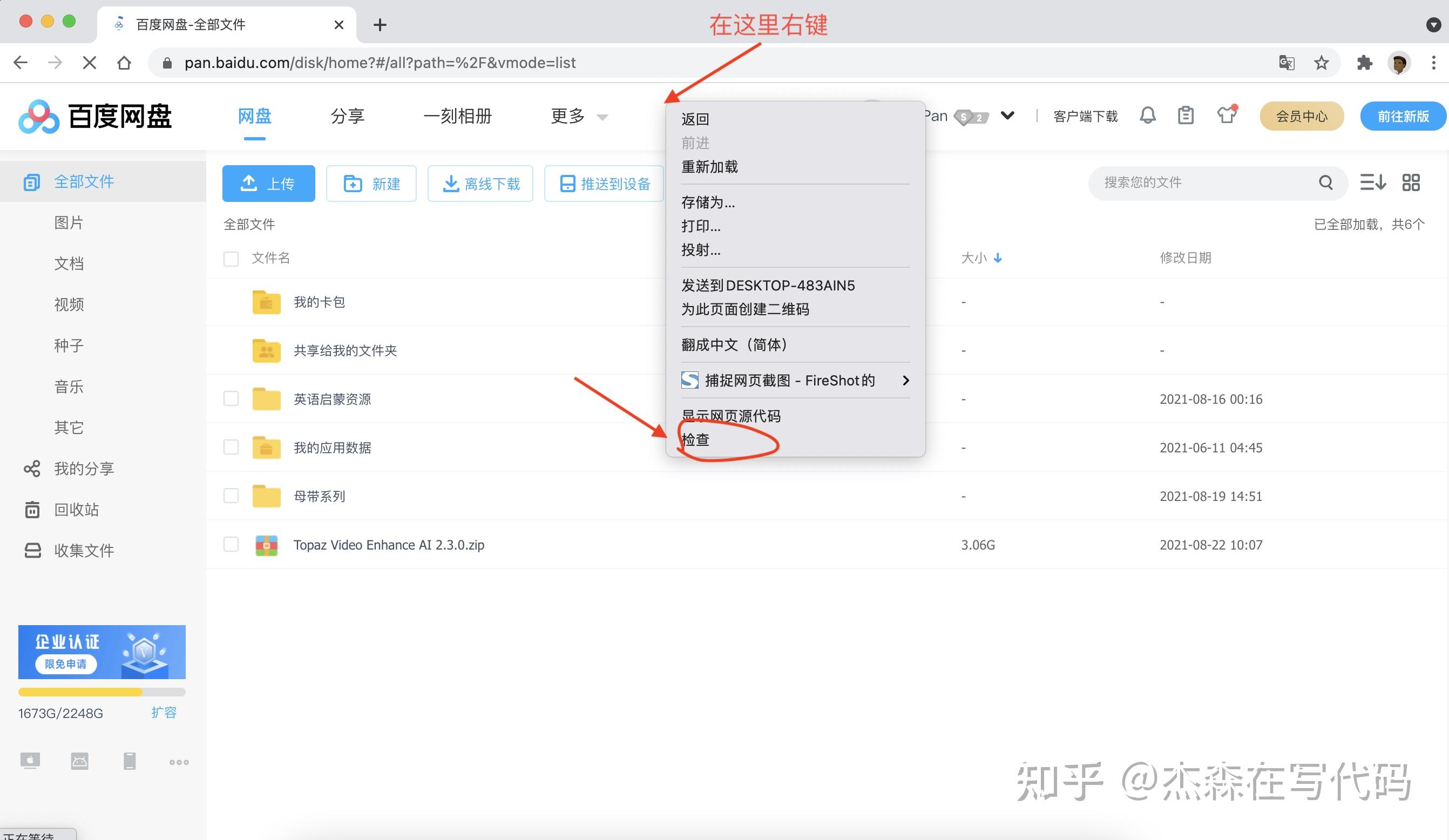Screen dimensions: 1449x840
Task: Click the Mac client download icon
Action: pos(30,761)
